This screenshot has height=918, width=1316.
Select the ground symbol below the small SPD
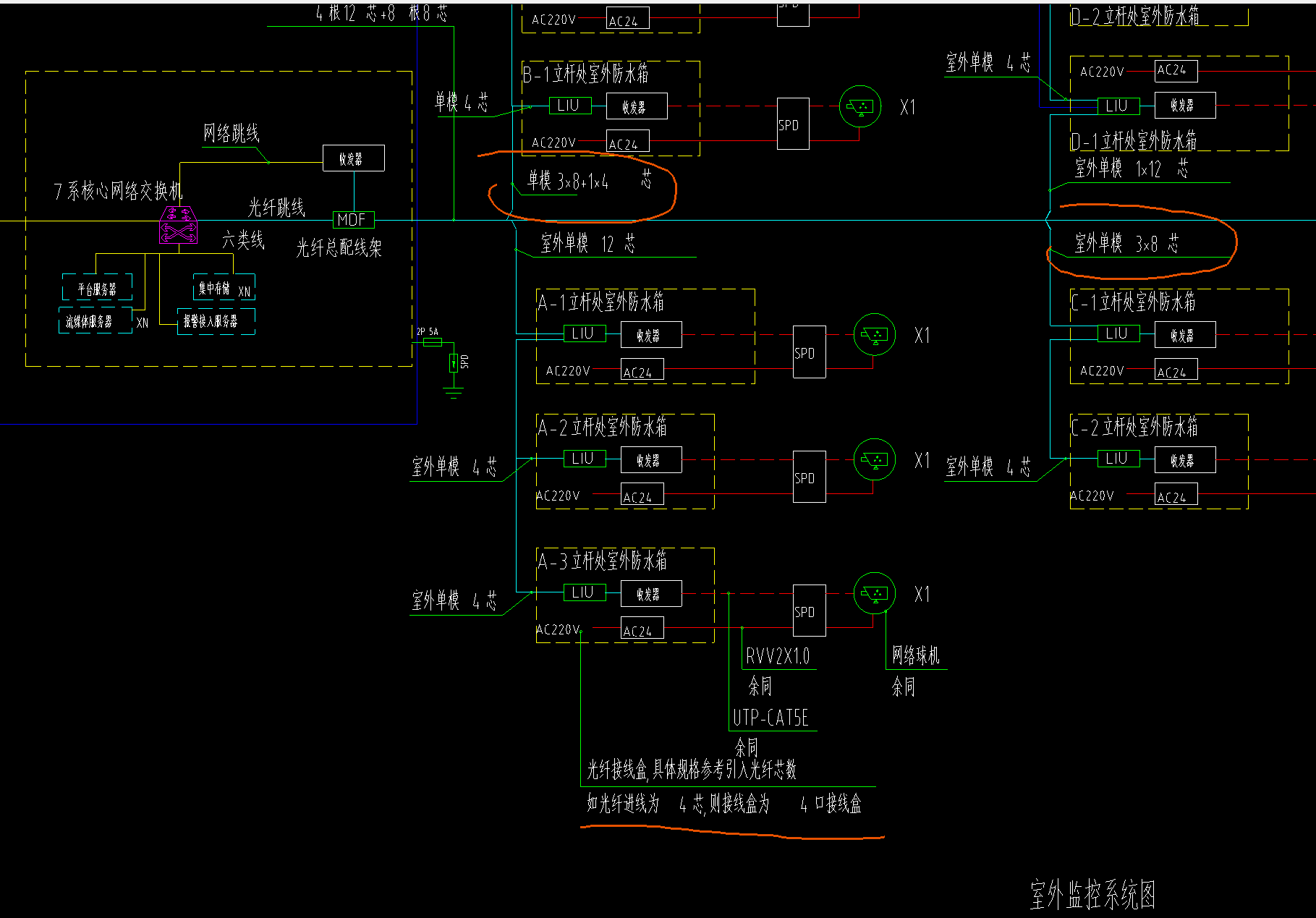pyautogui.click(x=453, y=393)
